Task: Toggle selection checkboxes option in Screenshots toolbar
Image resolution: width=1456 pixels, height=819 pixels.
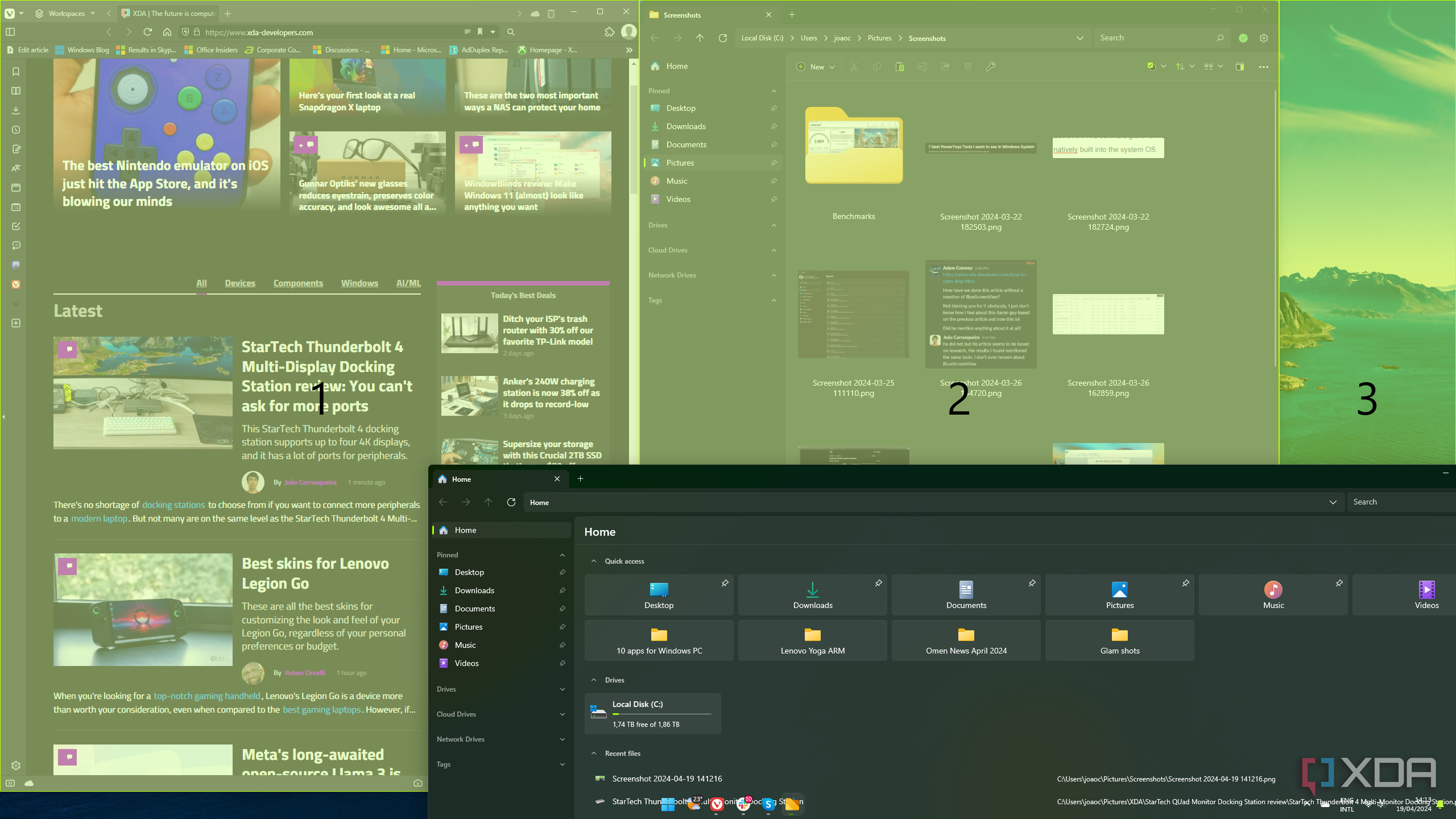Action: (1151, 67)
